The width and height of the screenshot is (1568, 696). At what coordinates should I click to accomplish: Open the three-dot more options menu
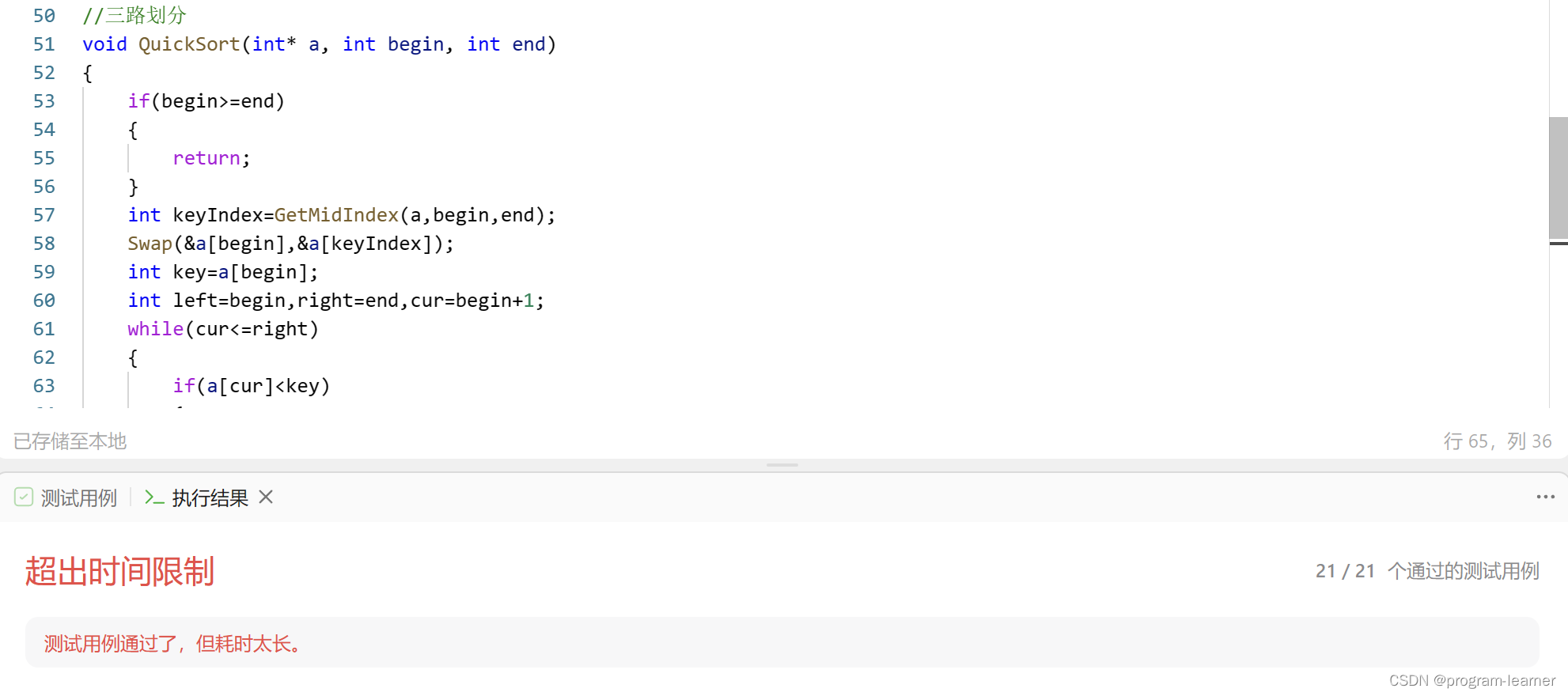coord(1545,497)
